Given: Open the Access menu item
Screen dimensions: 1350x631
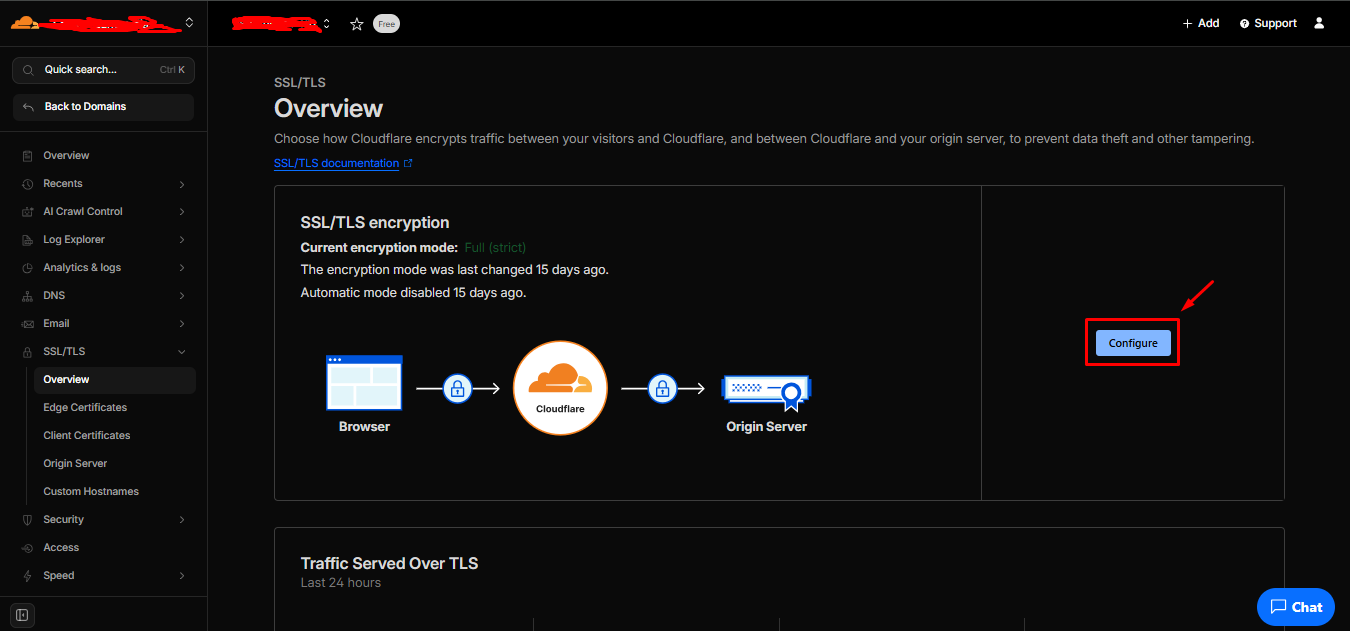Looking at the screenshot, I should (x=61, y=548).
